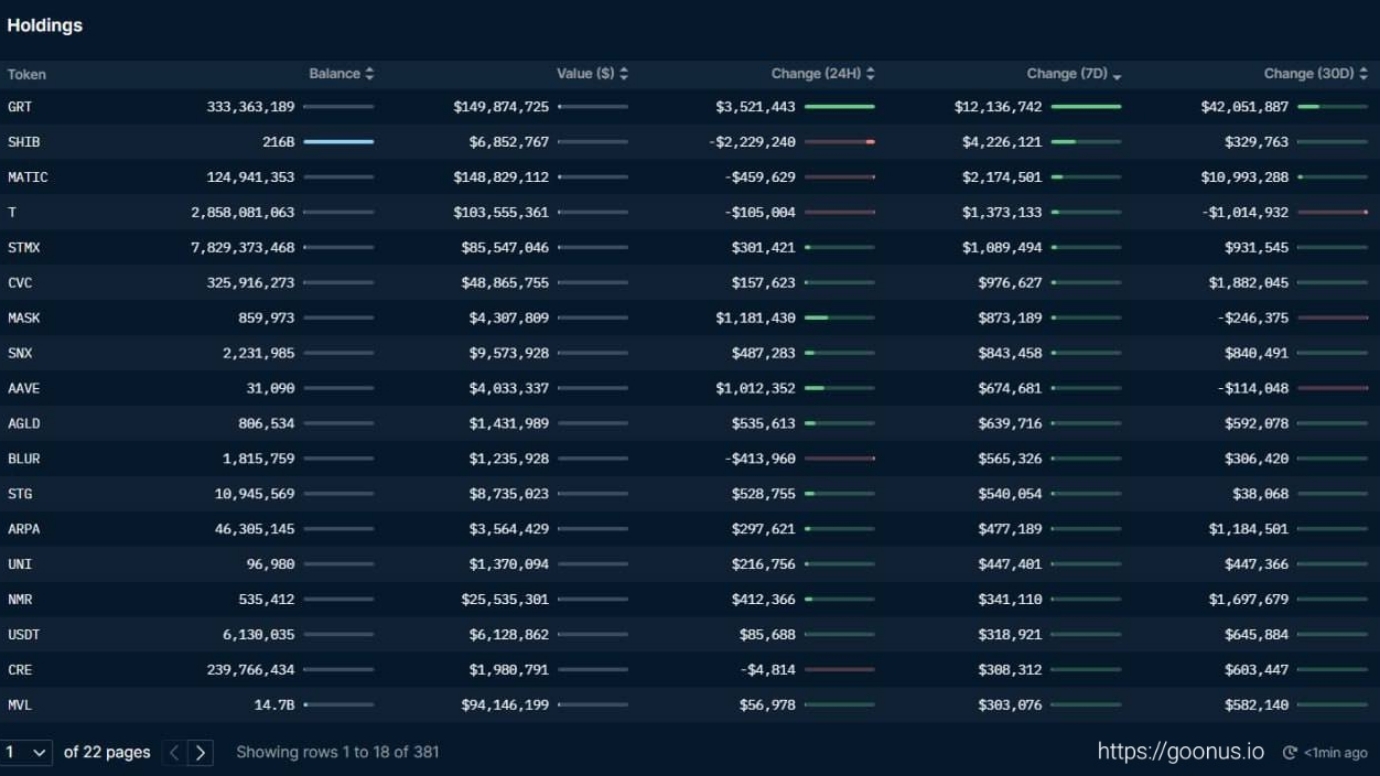Click GRT 24H change green bar

click(840, 107)
